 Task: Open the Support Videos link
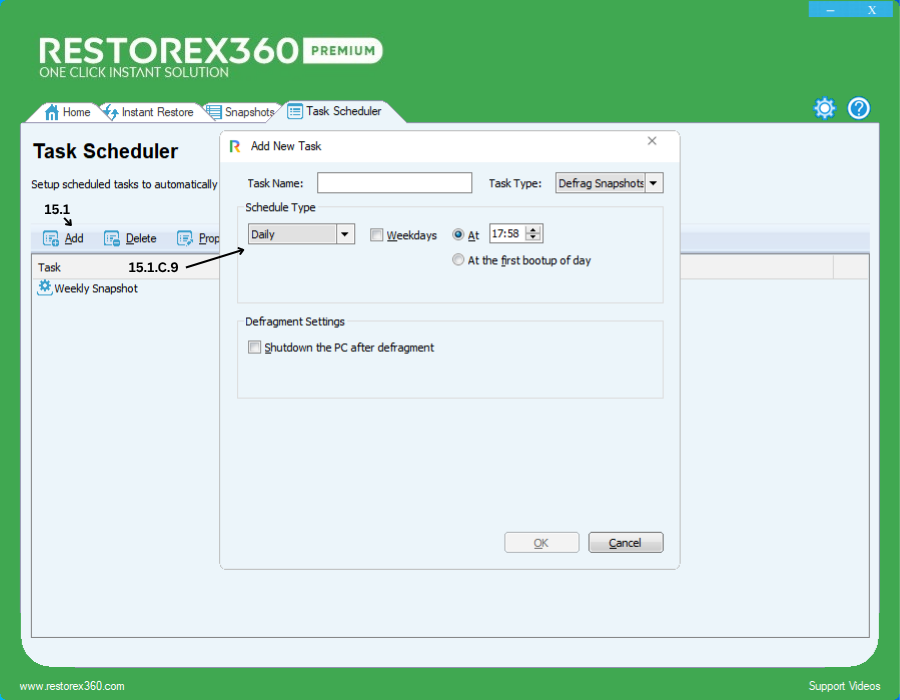(x=844, y=686)
